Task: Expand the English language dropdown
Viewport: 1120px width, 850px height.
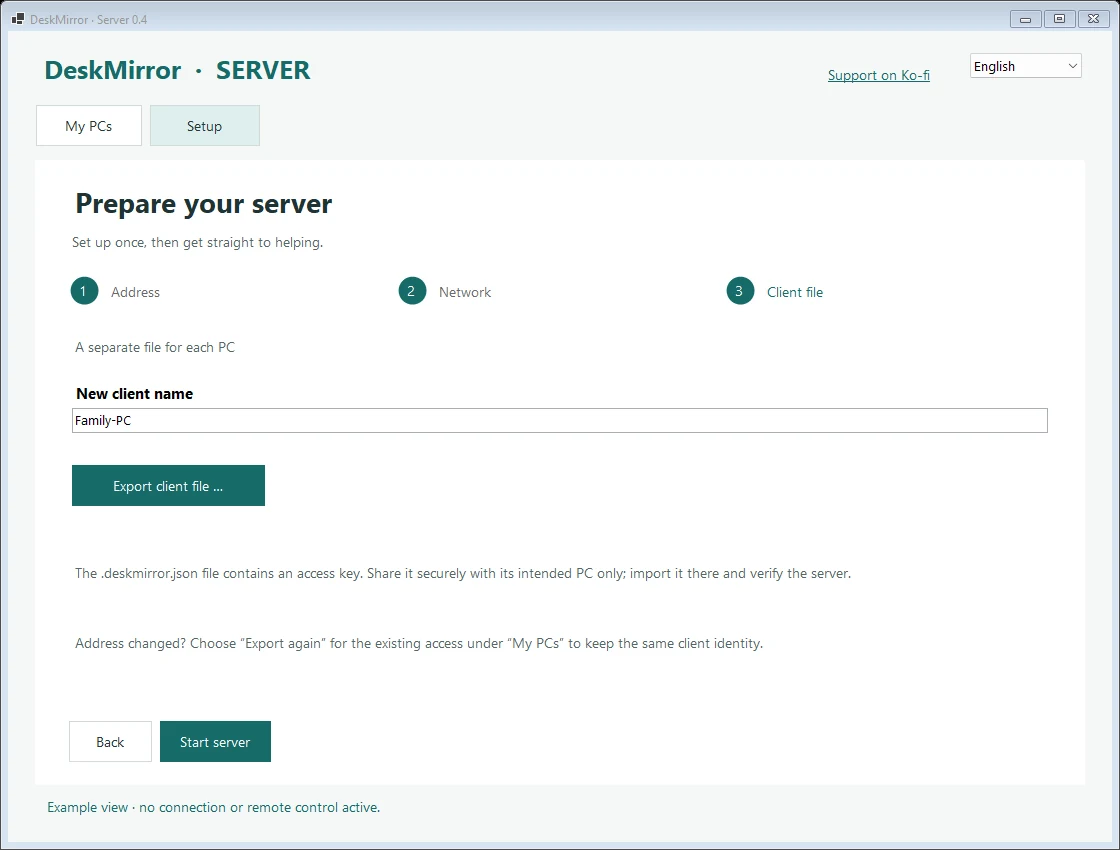Action: coord(1025,66)
